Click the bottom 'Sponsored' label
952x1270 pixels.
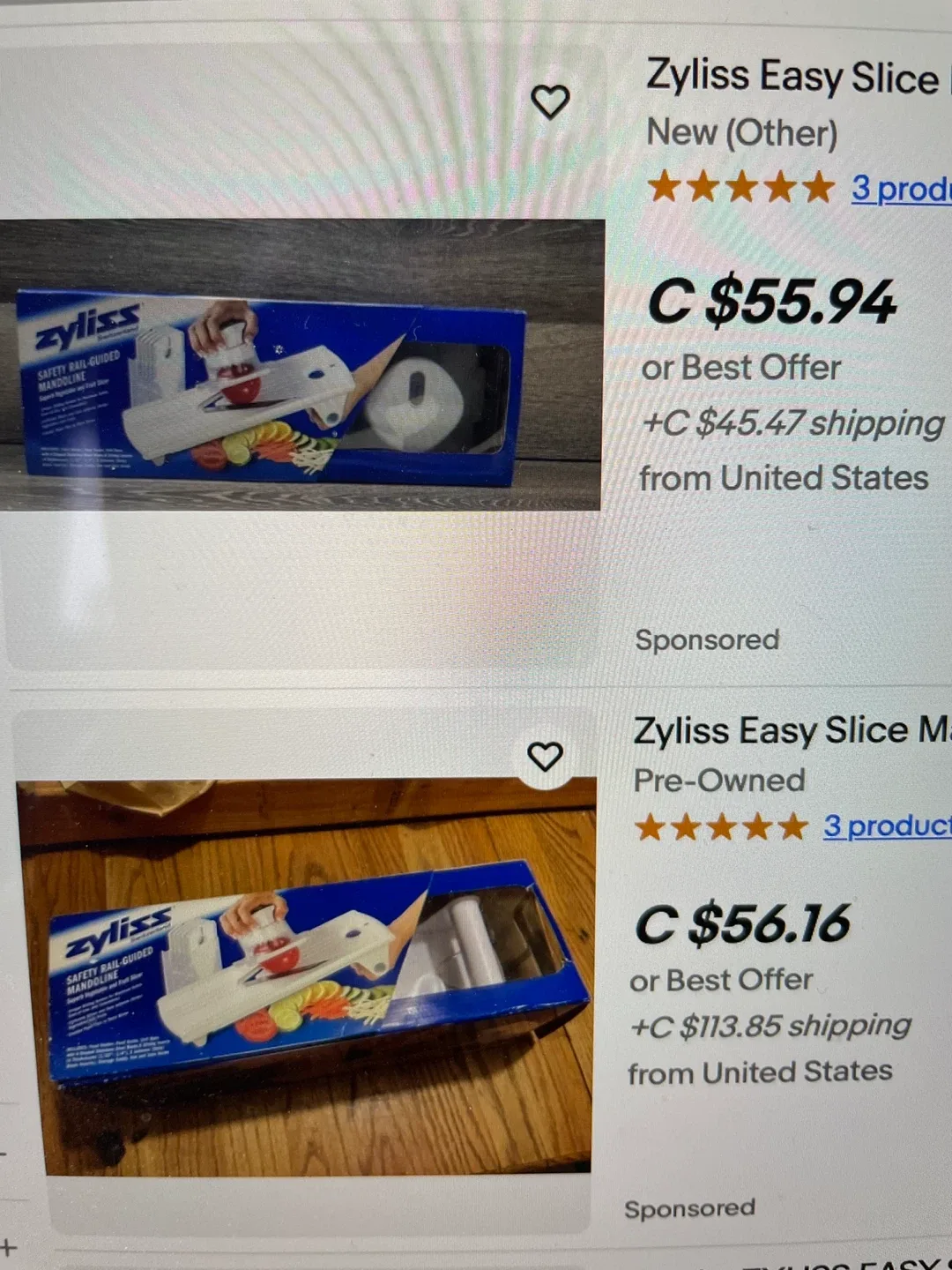click(691, 1208)
